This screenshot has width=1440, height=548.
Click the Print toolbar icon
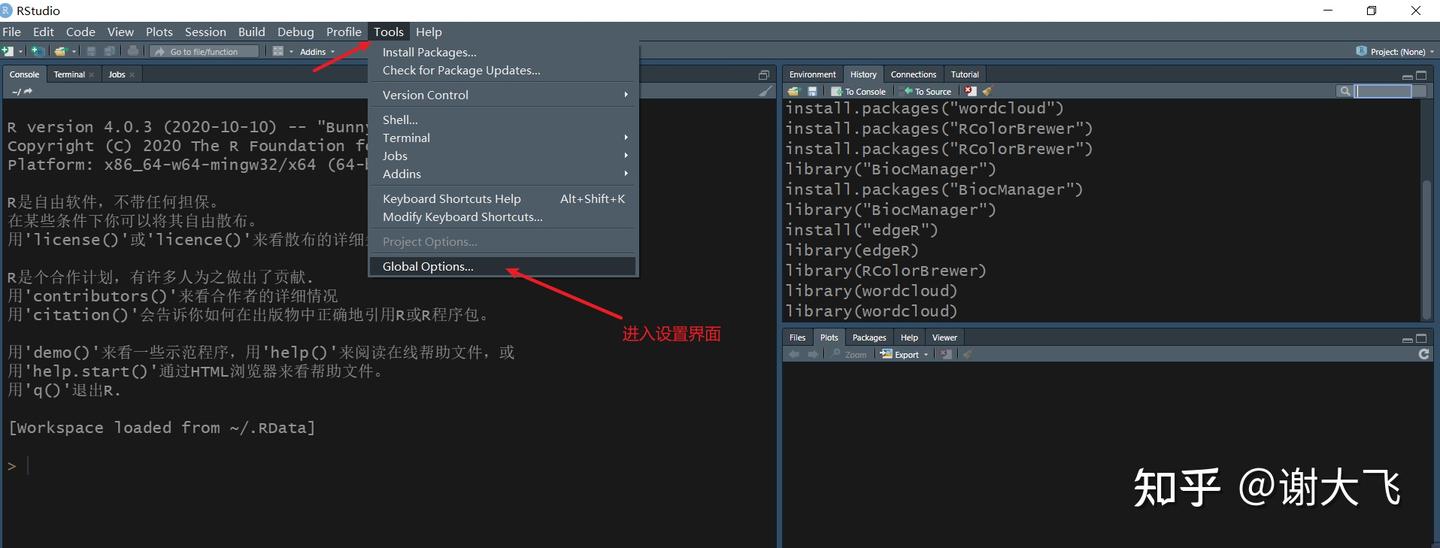click(x=133, y=51)
